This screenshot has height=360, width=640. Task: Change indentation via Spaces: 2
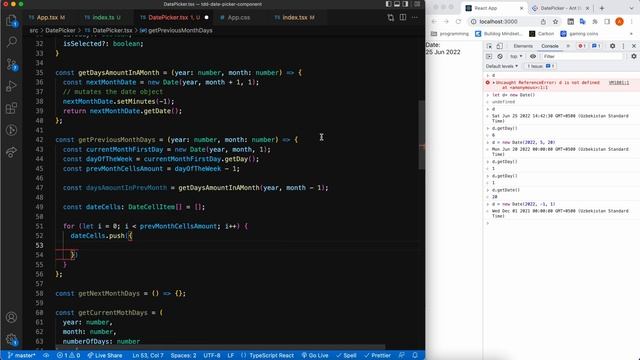tap(183, 356)
